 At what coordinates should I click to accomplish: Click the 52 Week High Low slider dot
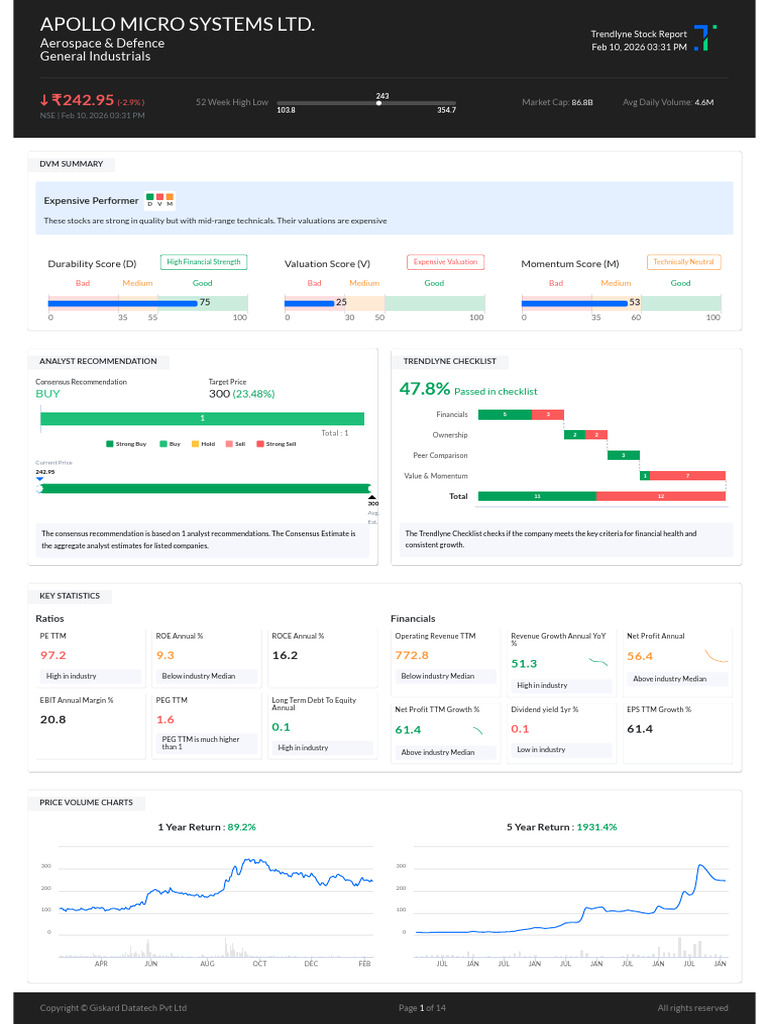point(379,103)
